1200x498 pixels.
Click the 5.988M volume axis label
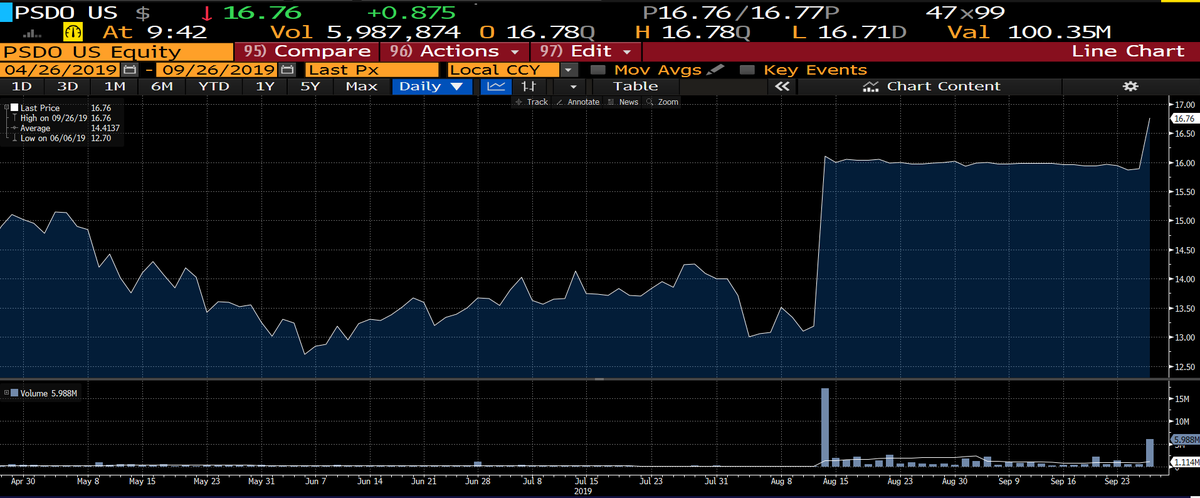click(1184, 439)
